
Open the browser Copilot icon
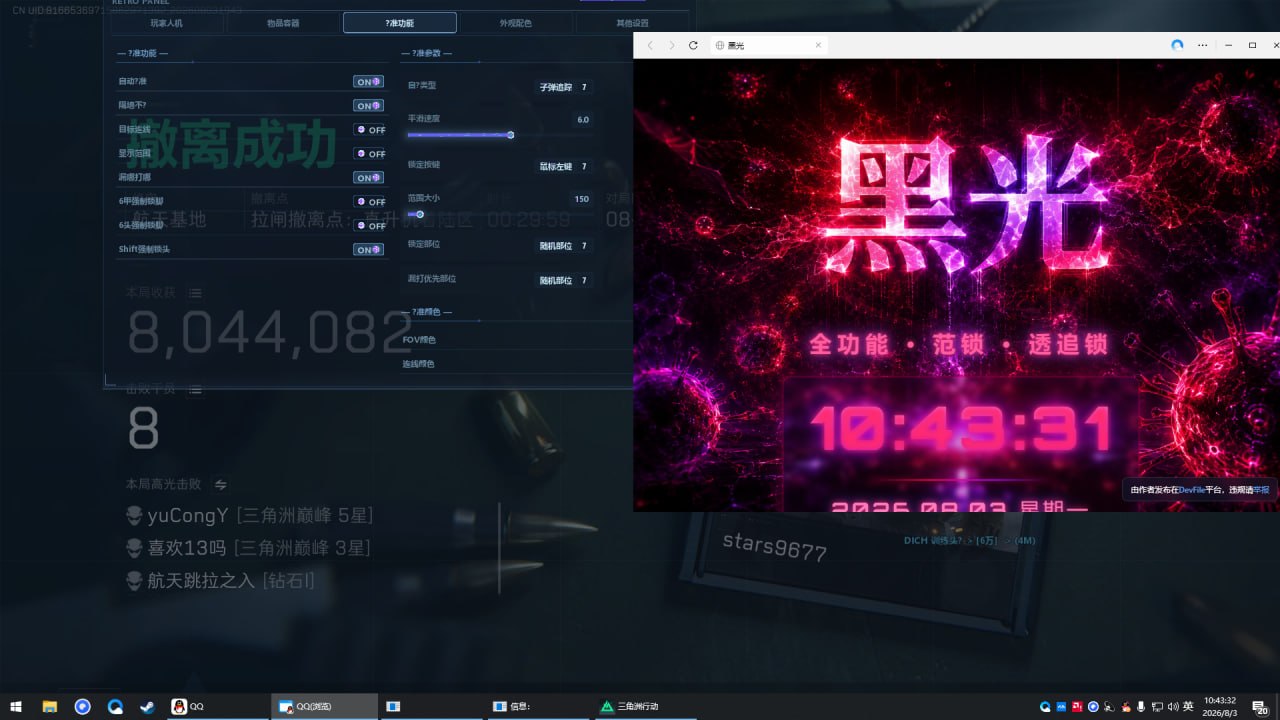[x=1177, y=45]
